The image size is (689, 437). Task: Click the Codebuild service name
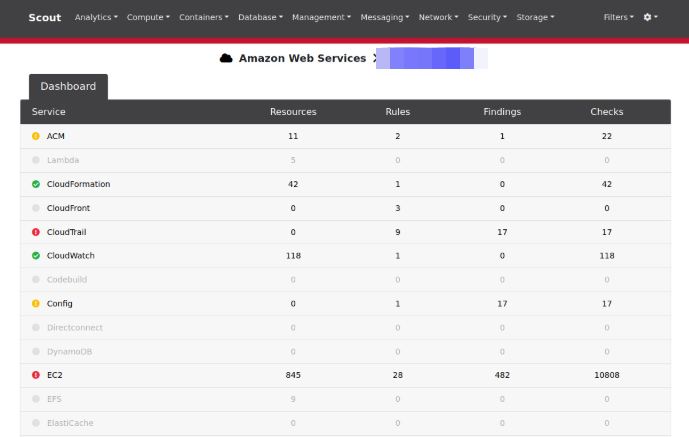pos(67,279)
